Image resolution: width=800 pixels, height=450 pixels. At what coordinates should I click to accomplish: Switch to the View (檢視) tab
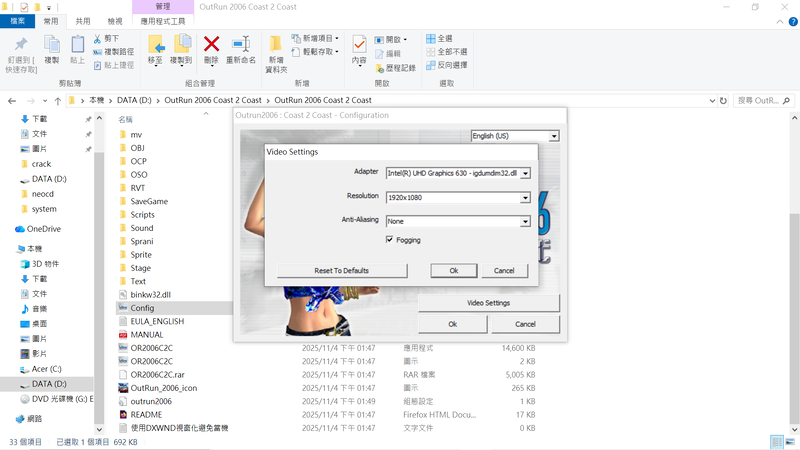[115, 21]
